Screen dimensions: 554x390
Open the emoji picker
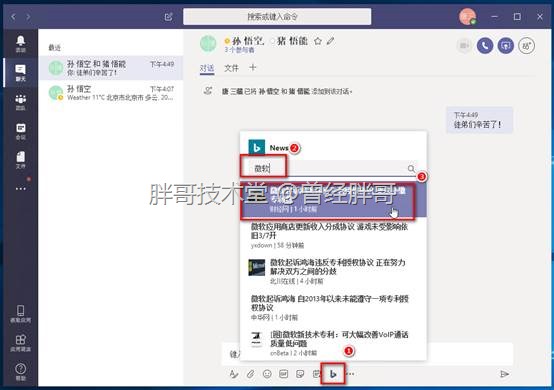267,374
